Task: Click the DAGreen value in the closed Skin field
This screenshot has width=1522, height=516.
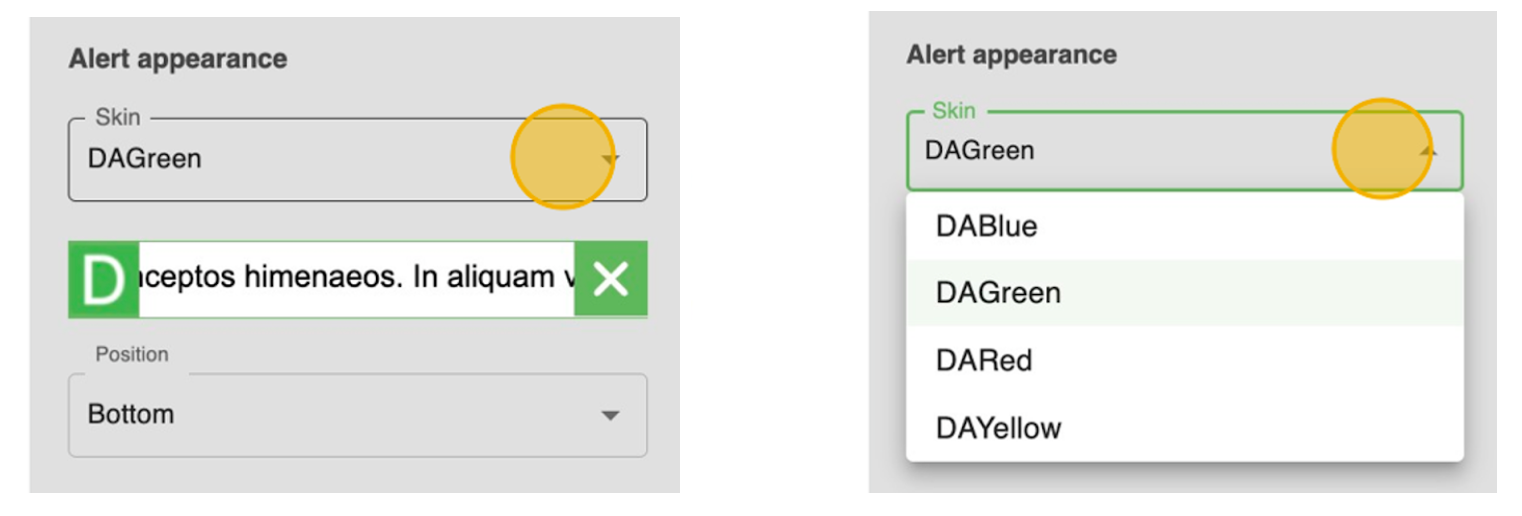Action: click(145, 158)
